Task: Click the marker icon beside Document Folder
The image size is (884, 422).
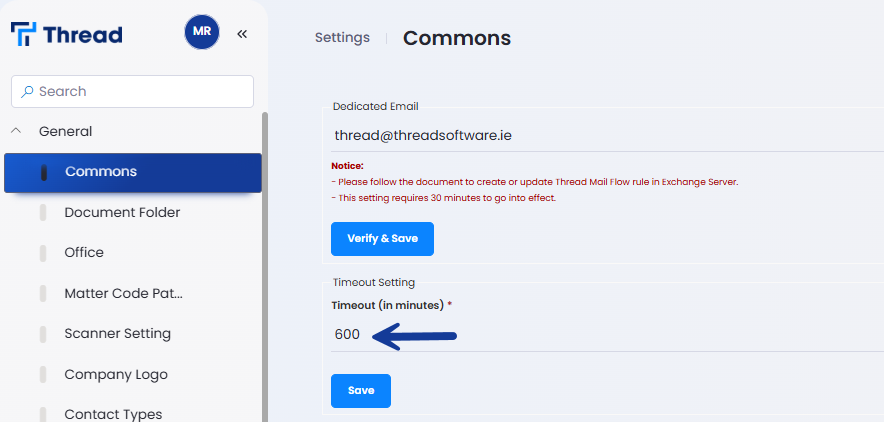Action: coord(43,213)
